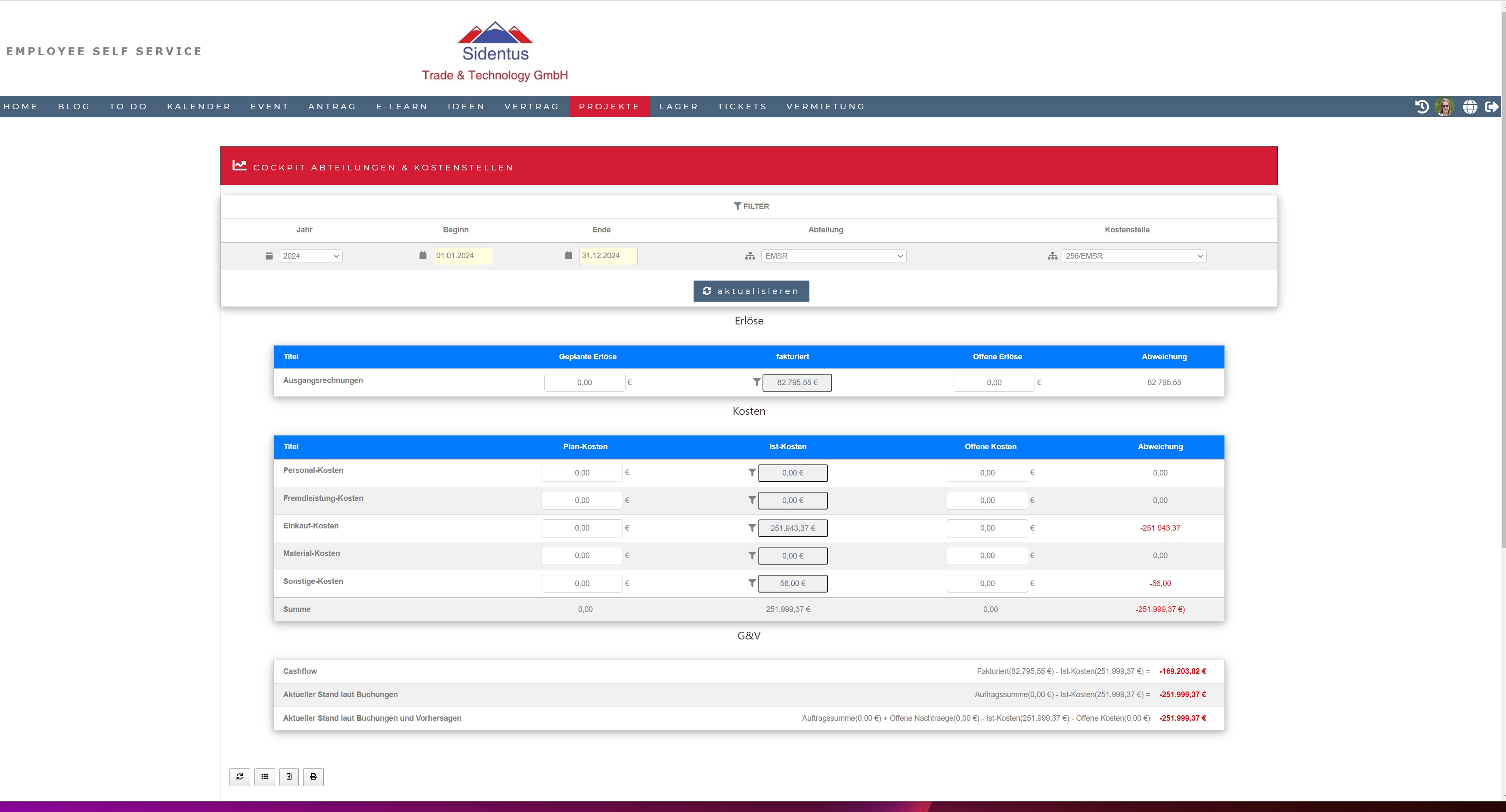Viewport: 1506px width, 812px height.
Task: Click filter funnel next to fakturiert amount
Action: tap(756, 382)
